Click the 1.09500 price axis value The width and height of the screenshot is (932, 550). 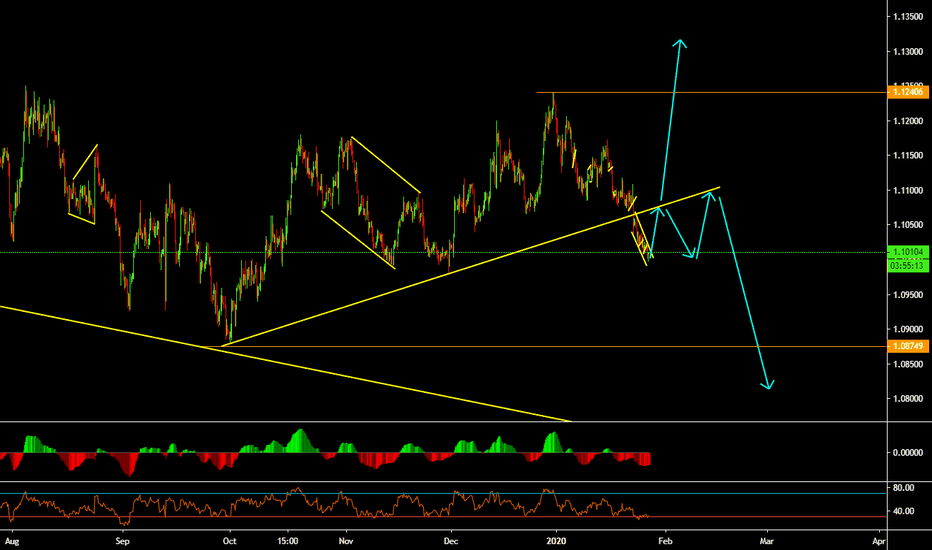click(x=908, y=294)
